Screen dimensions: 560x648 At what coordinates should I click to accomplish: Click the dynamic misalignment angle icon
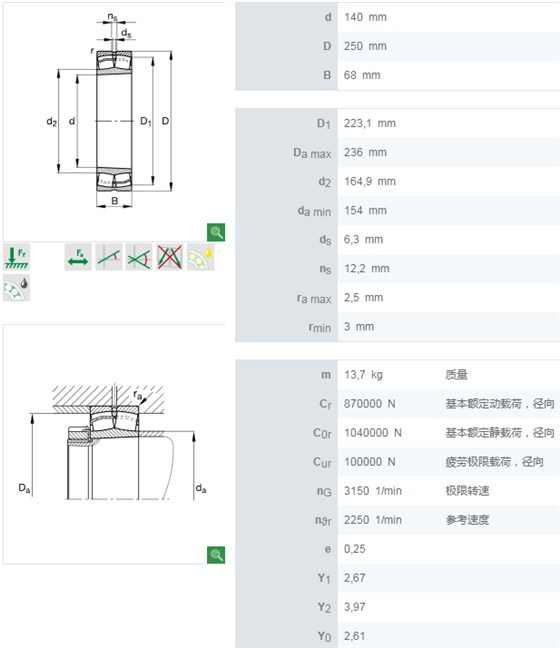click(139, 257)
